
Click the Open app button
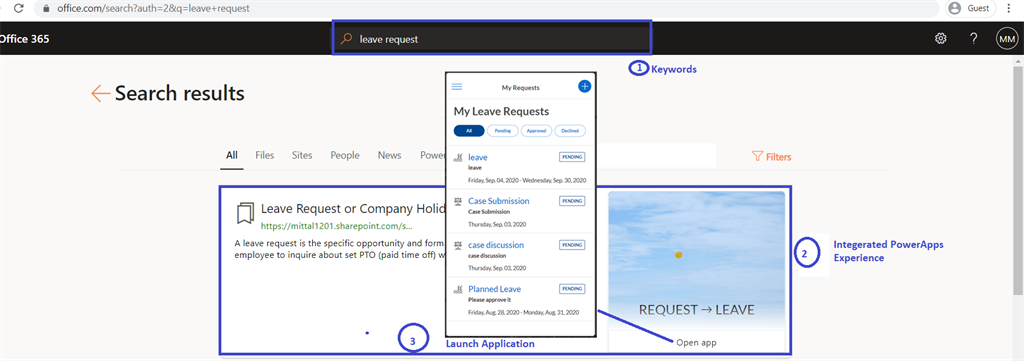(696, 342)
